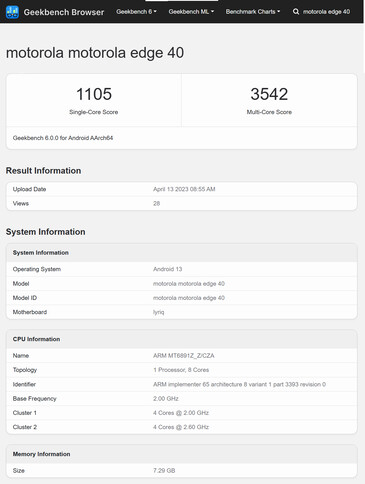365x484 pixels.
Task: Click the Base Frequency label
Action: (x=34, y=399)
